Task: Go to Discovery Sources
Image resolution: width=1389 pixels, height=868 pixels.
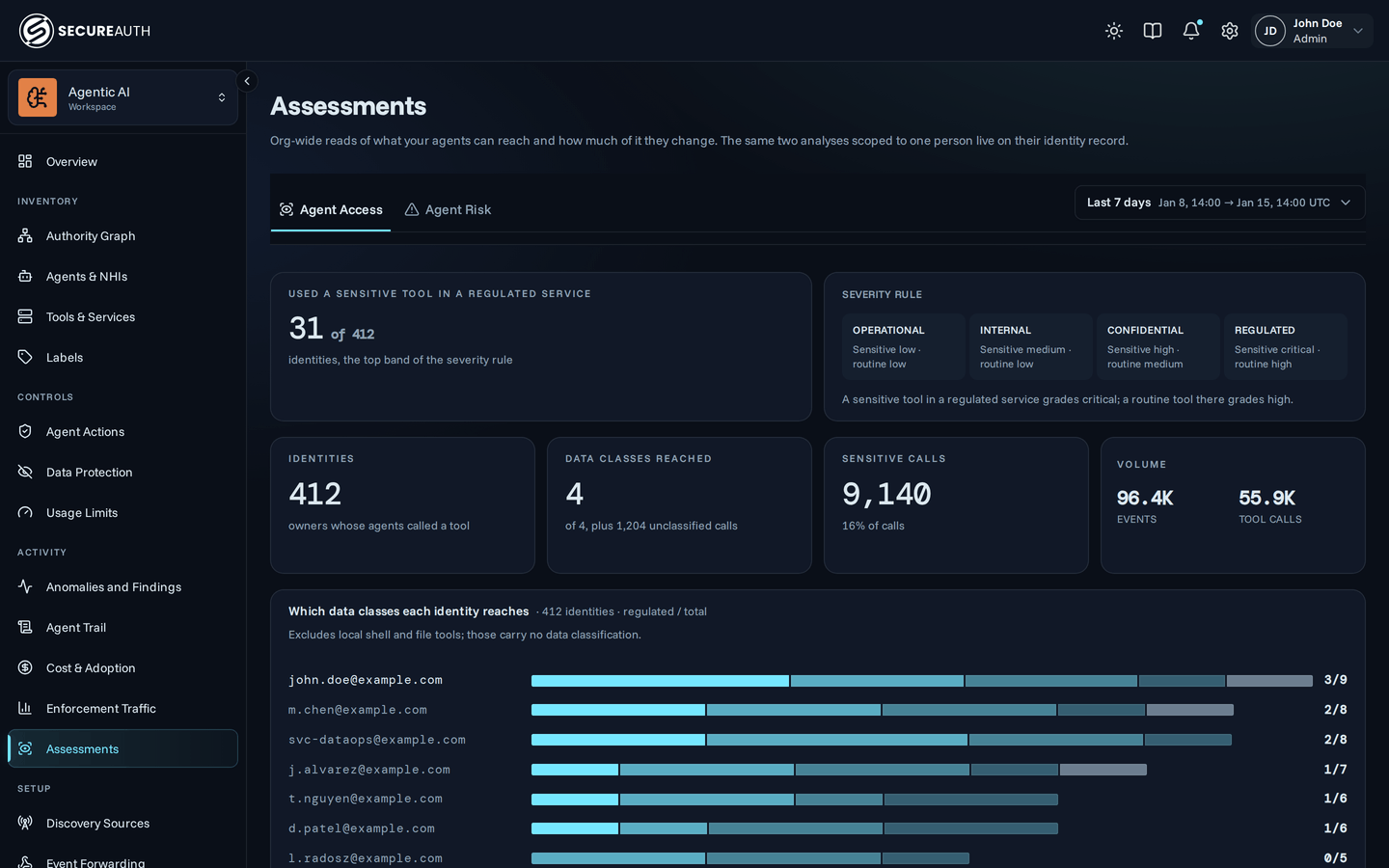Action: [123, 823]
